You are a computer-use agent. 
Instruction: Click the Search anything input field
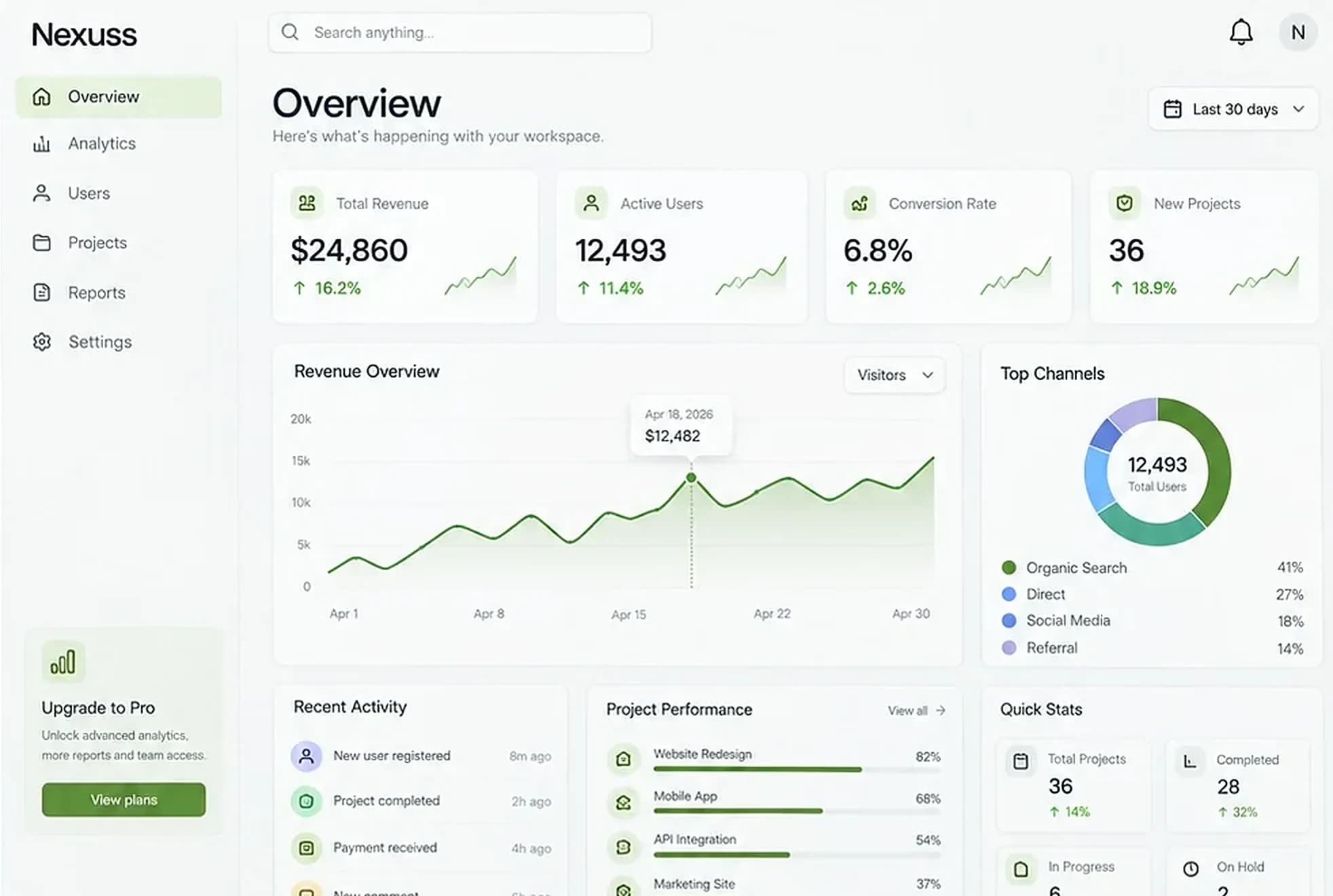click(x=460, y=33)
